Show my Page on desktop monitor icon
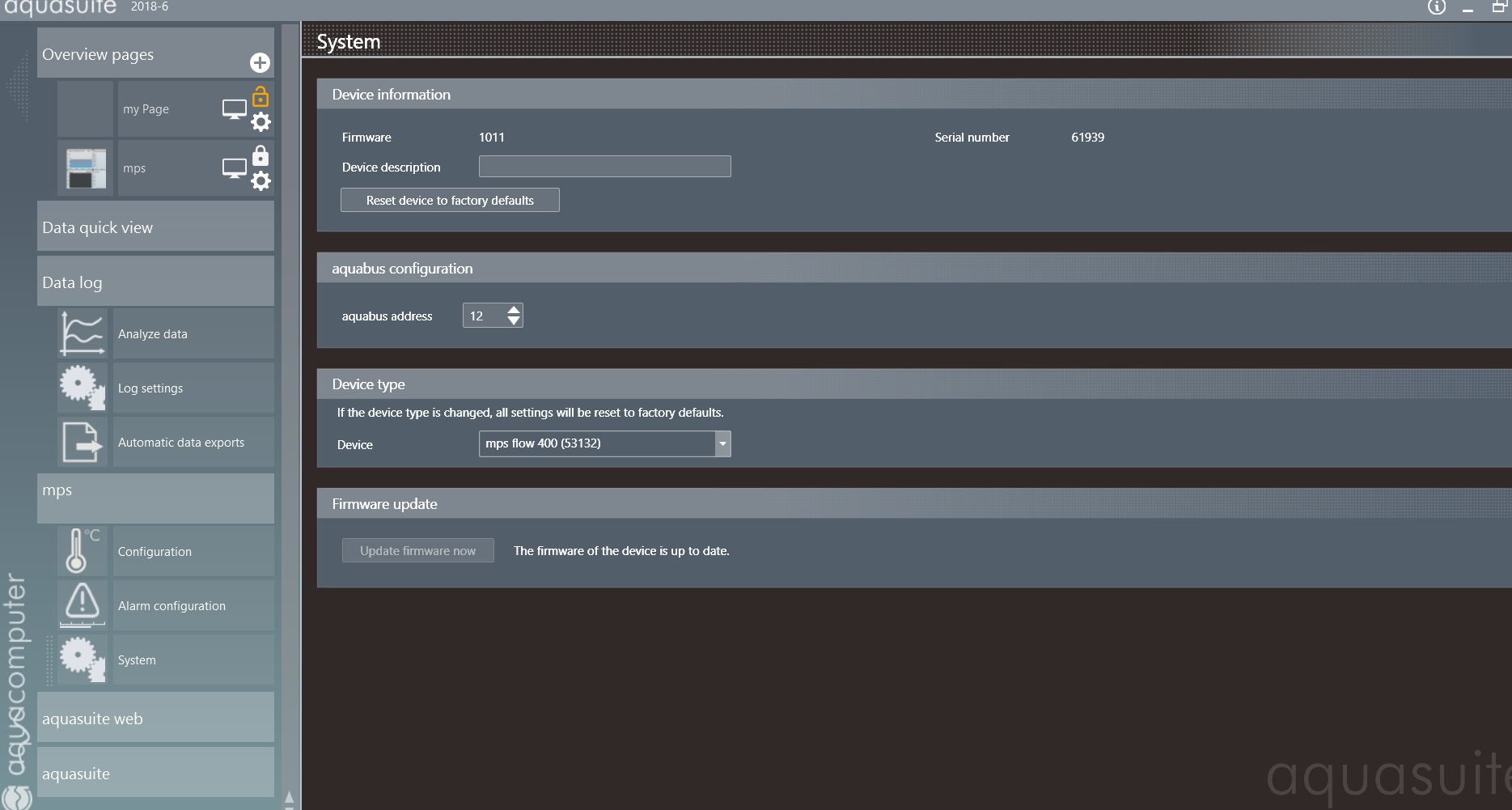 click(235, 109)
